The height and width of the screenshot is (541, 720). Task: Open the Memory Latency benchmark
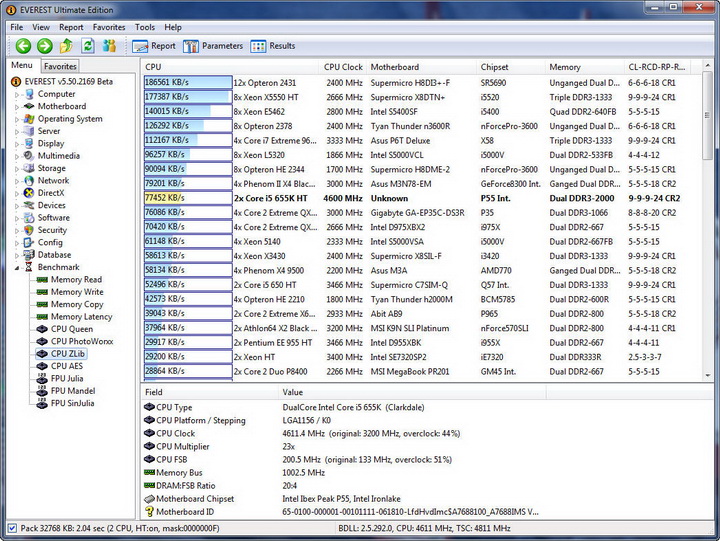pyautogui.click(x=81, y=317)
